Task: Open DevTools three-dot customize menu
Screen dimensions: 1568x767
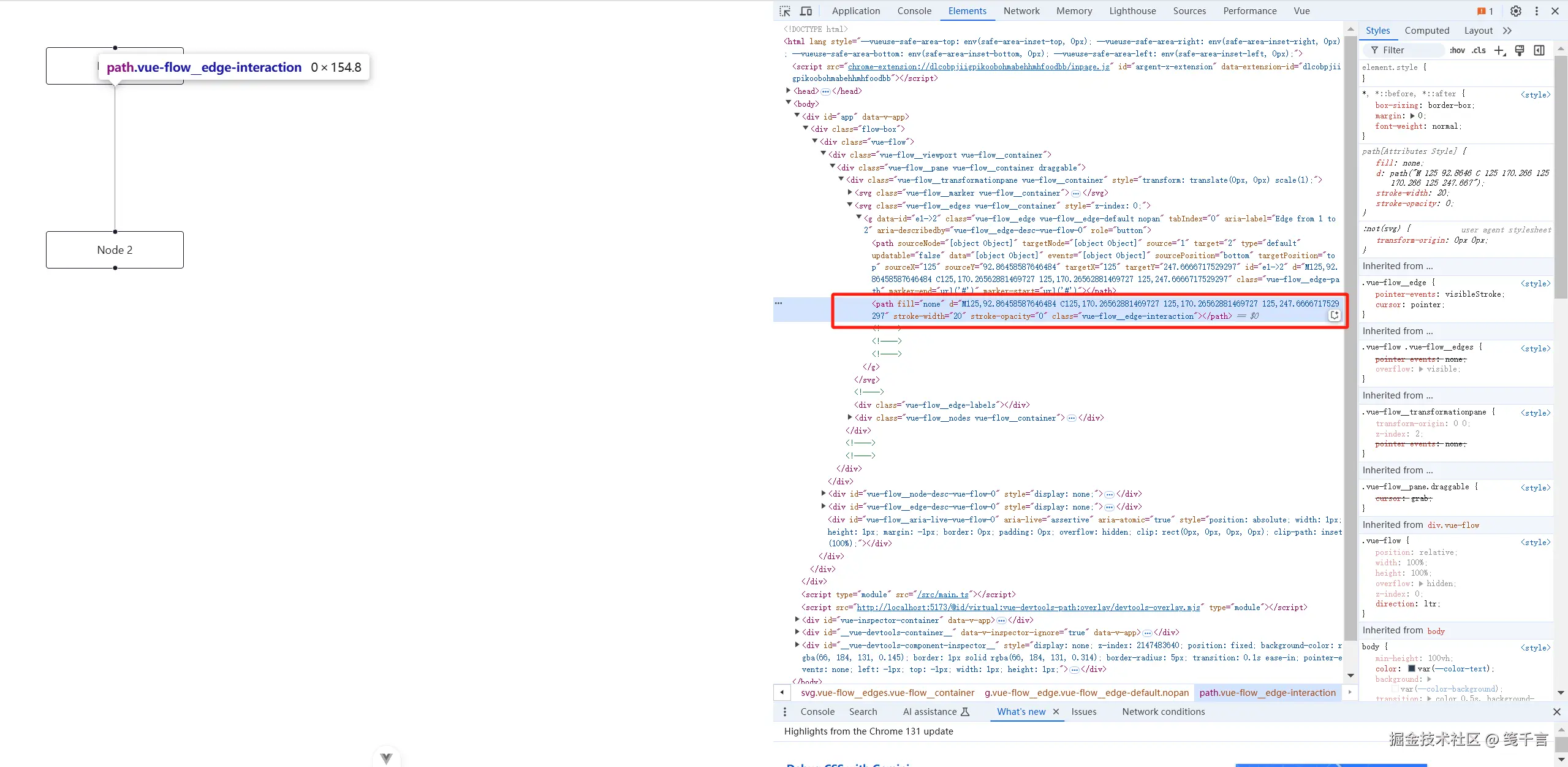Action: 1536,11
